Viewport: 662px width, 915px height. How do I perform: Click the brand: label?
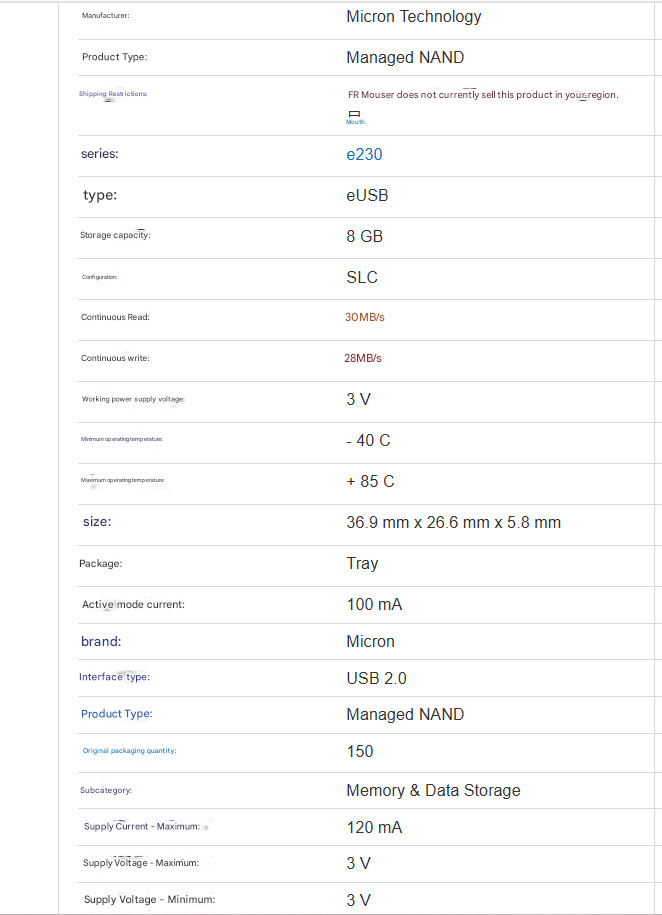pyautogui.click(x=101, y=641)
